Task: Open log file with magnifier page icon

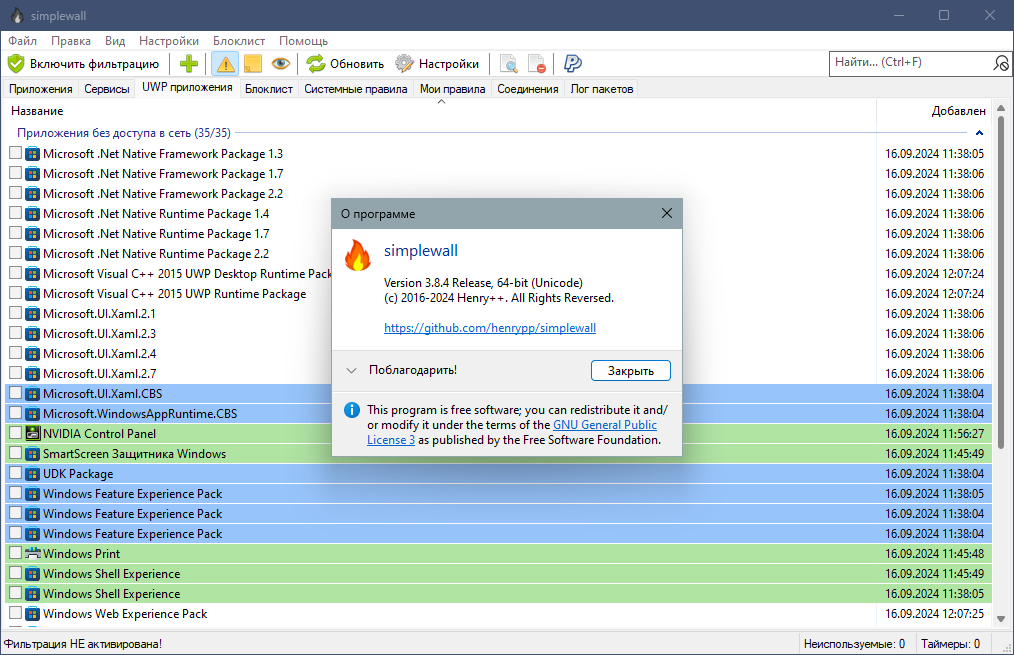Action: tap(509, 63)
